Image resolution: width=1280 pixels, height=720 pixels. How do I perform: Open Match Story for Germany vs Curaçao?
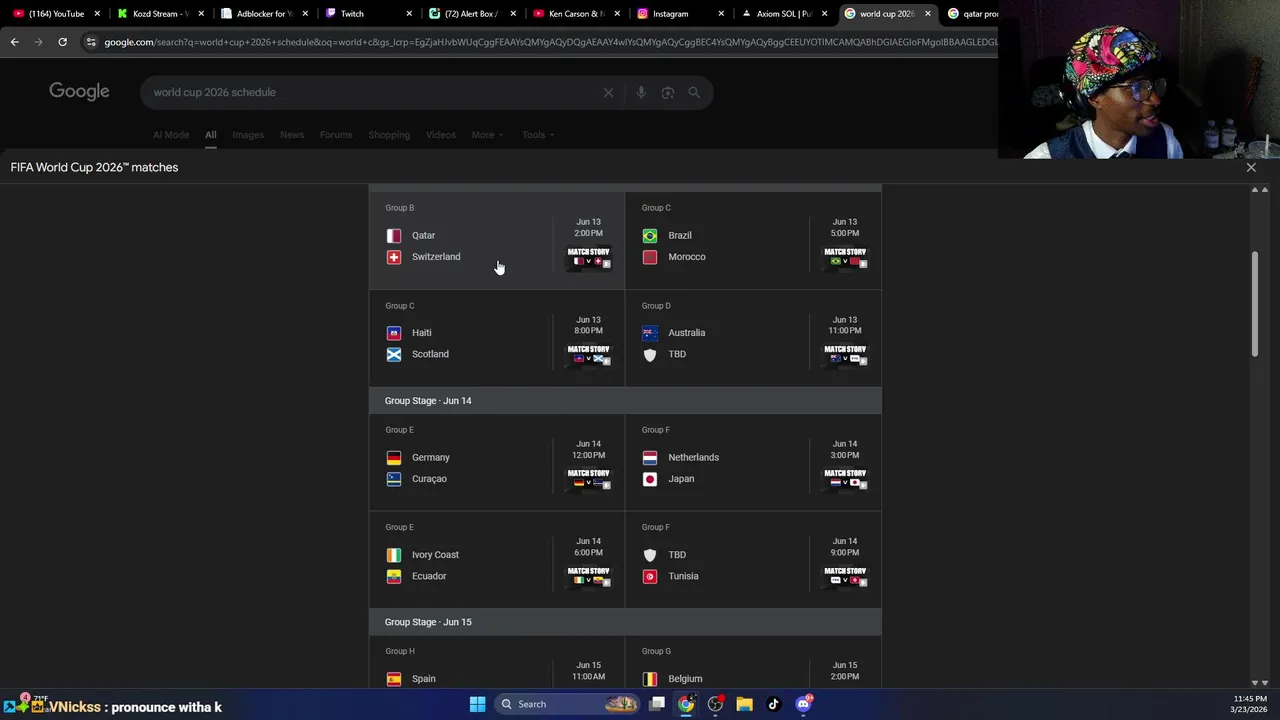[x=588, y=479]
